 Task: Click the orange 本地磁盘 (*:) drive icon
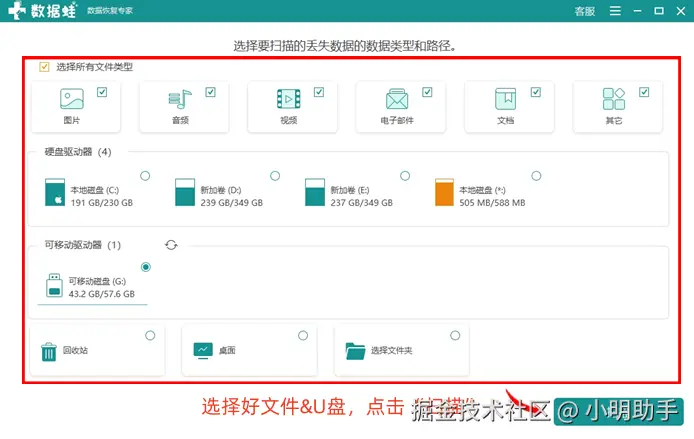pos(444,192)
